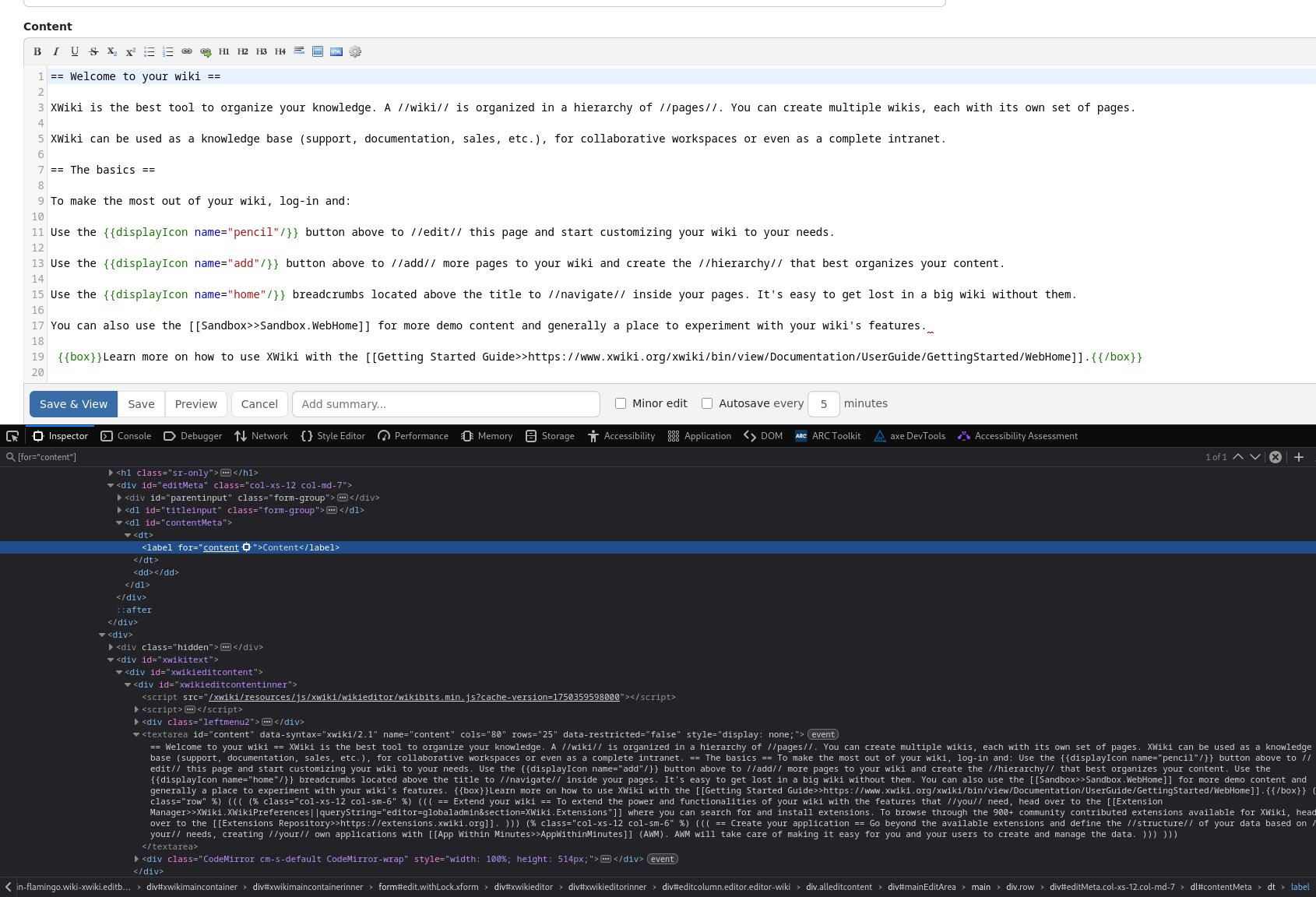The height and width of the screenshot is (897, 1316).
Task: Collapse the dt node
Action: point(128,535)
